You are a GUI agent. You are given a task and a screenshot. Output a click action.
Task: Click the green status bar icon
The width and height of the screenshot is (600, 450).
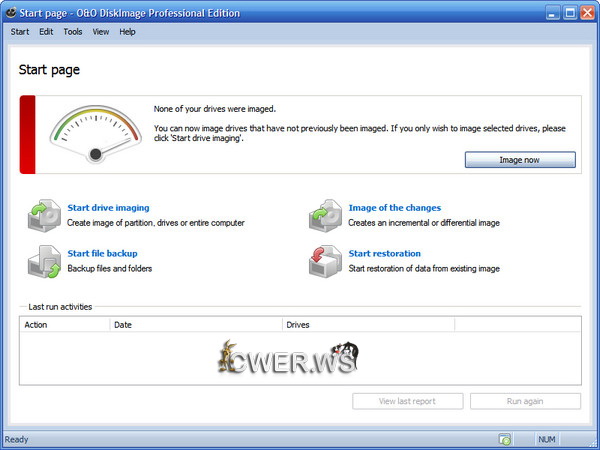pos(506,439)
